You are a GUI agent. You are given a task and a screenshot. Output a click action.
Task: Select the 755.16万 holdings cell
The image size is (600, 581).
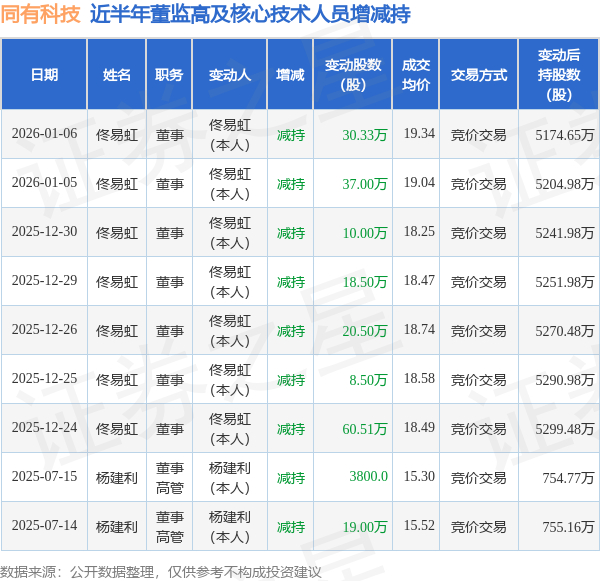pyautogui.click(x=568, y=527)
